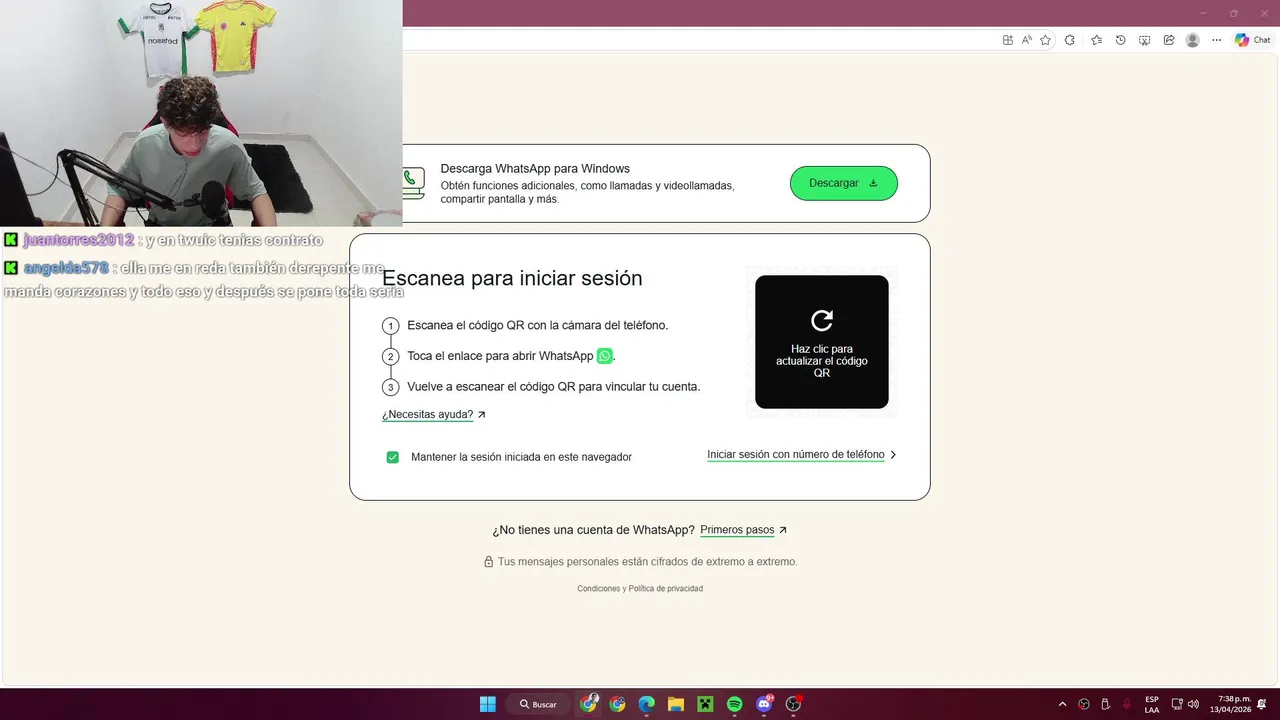Open Discord from taskbar

pos(764,704)
